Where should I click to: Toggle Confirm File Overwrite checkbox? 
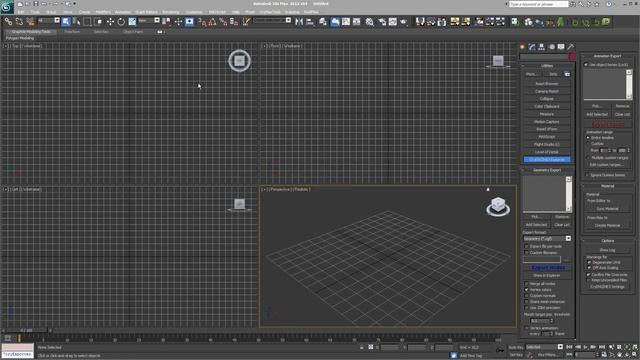[588, 275]
